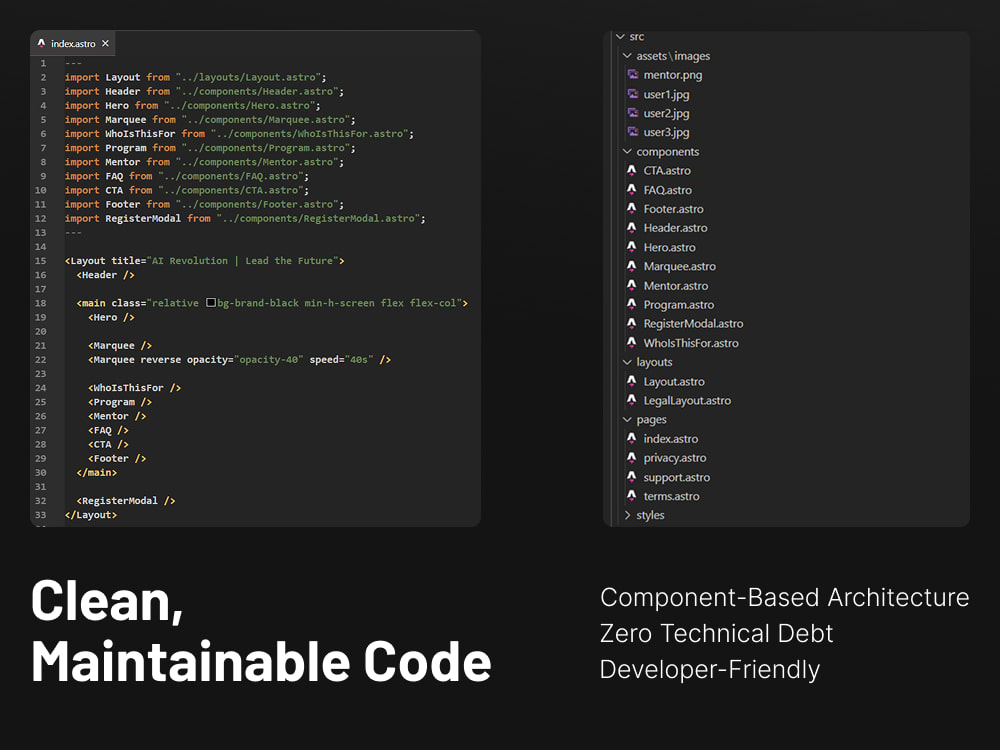The image size is (1000, 750).
Task: Click the RegisterModal import path on line 12
Action: pyautogui.click(x=319, y=218)
